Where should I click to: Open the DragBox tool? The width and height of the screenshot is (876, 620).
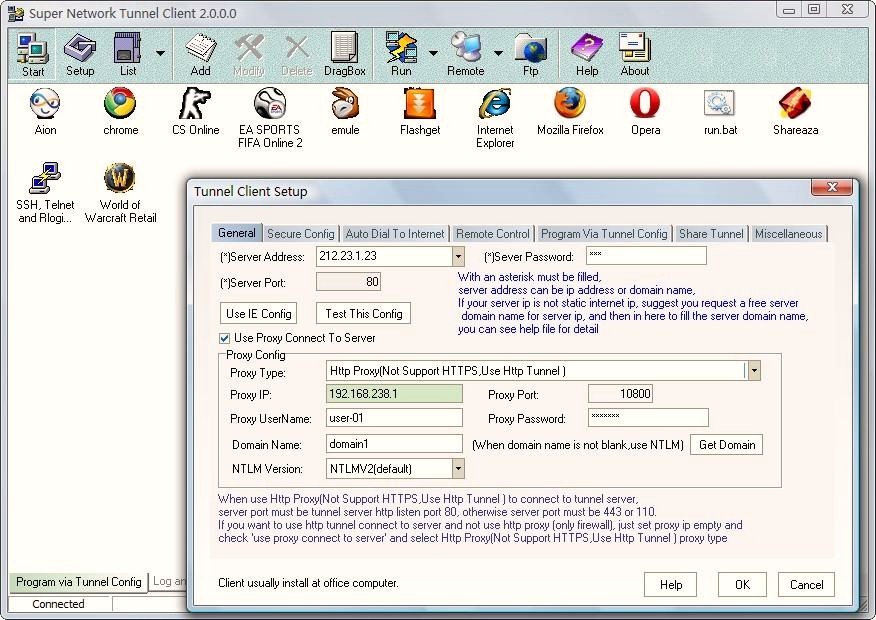[x=344, y=54]
